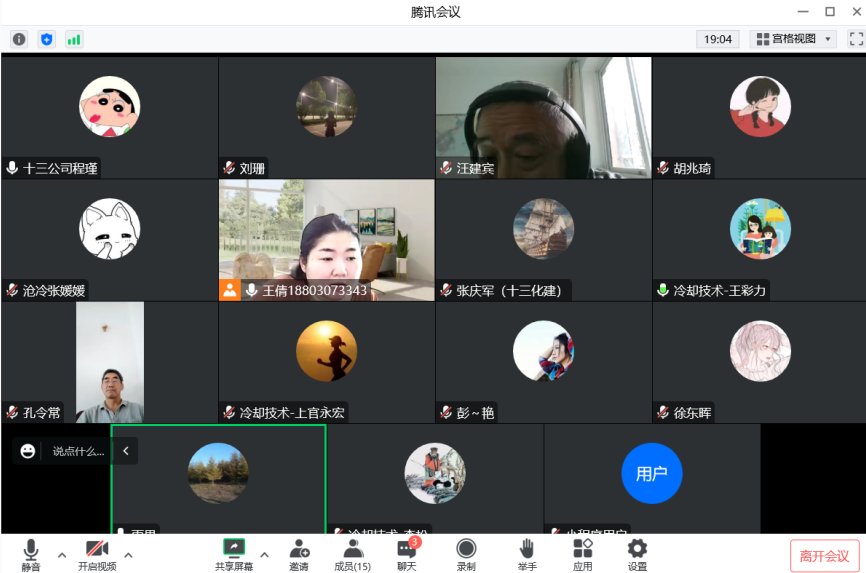Viewport: 866px width, 573px height.
Task: Expand share screen options arrow
Action: (x=264, y=554)
